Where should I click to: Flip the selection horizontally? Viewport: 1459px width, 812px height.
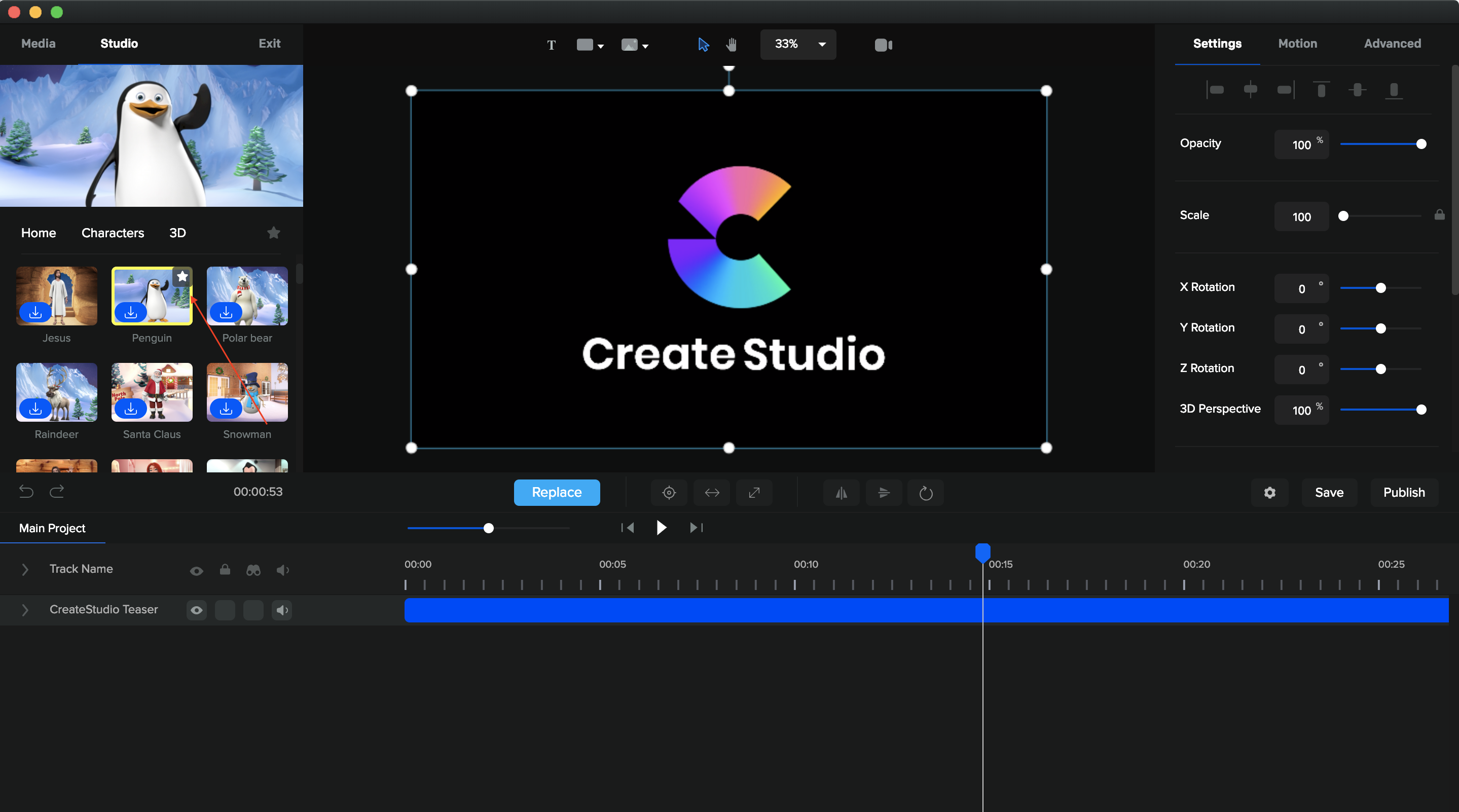click(x=842, y=493)
